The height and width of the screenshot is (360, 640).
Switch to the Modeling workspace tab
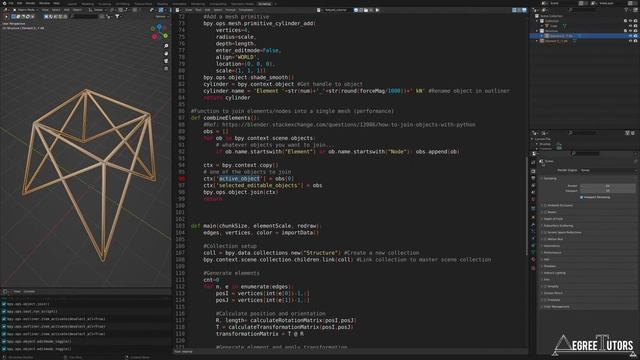pos(87,4)
